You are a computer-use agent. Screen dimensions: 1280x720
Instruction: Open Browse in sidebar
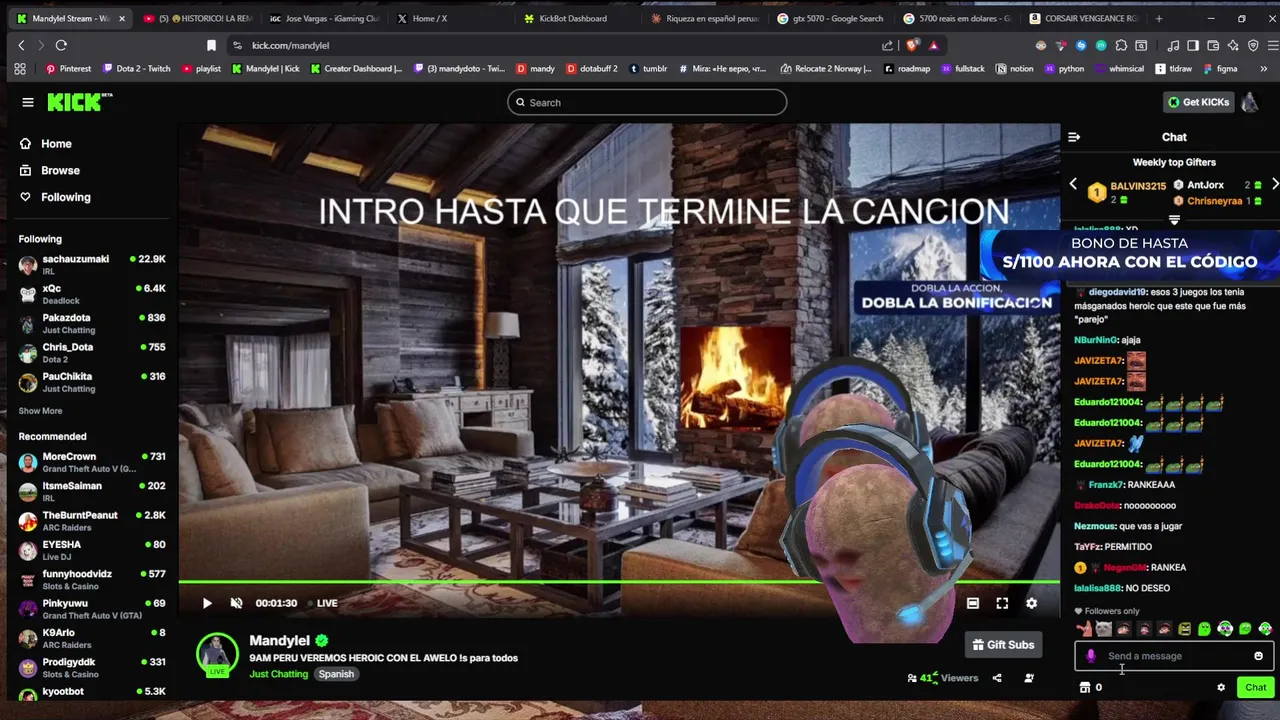point(49,171)
